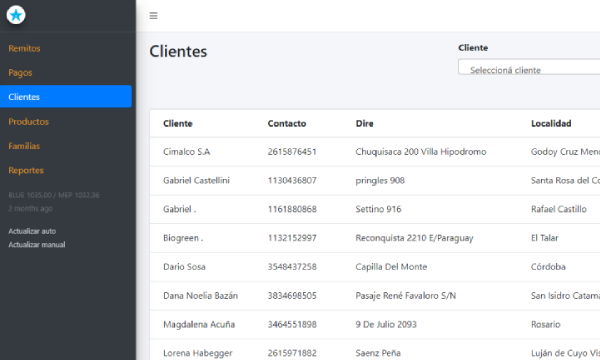600x360 pixels.
Task: Click address Capilla Del Monte
Action: pos(391,267)
